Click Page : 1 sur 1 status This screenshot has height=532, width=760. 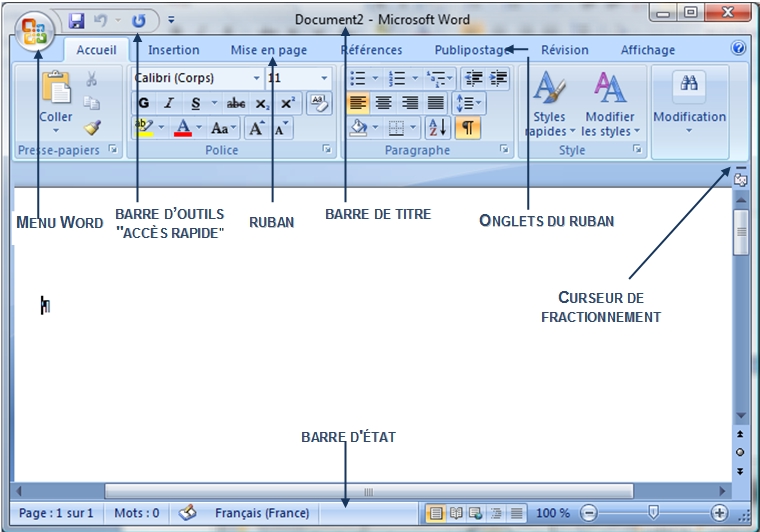56,513
